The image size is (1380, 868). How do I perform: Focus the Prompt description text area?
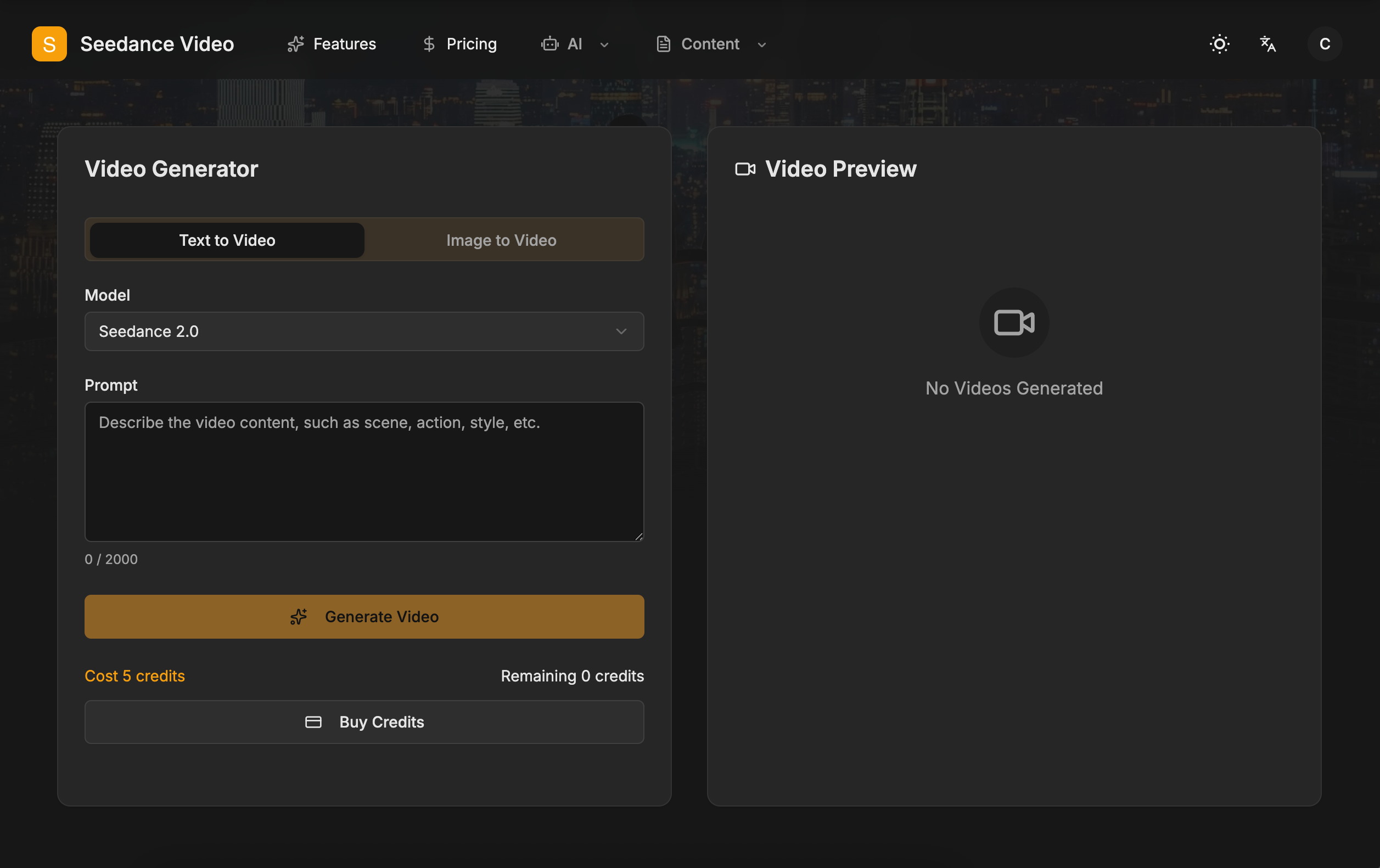[x=364, y=471]
